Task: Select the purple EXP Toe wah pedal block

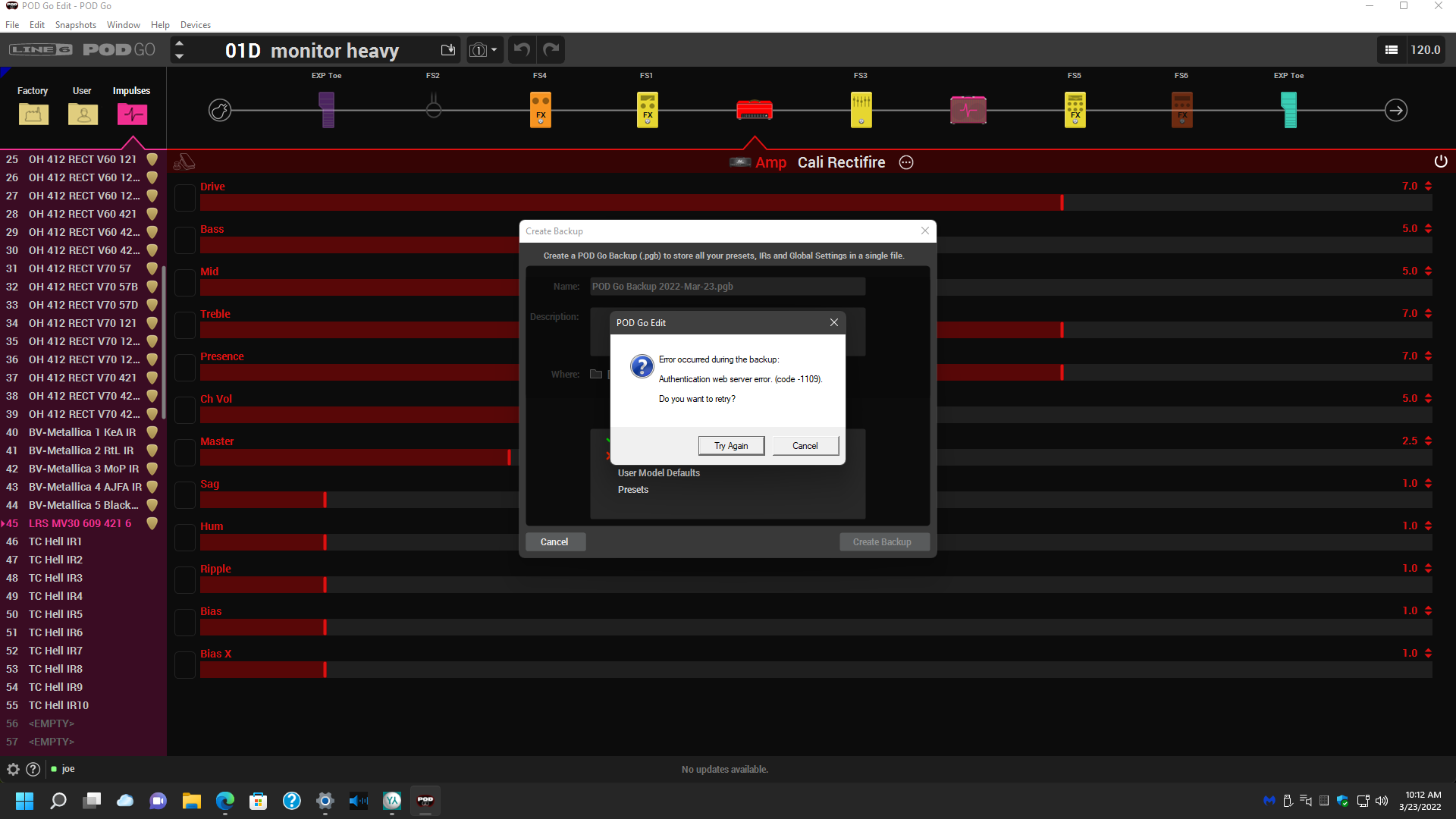Action: 327,111
